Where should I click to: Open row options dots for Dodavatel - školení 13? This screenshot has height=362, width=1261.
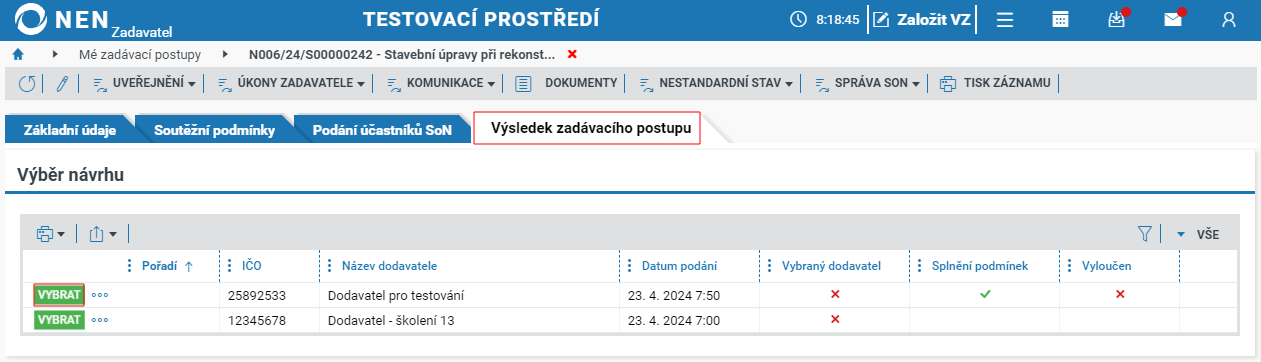click(x=100, y=320)
